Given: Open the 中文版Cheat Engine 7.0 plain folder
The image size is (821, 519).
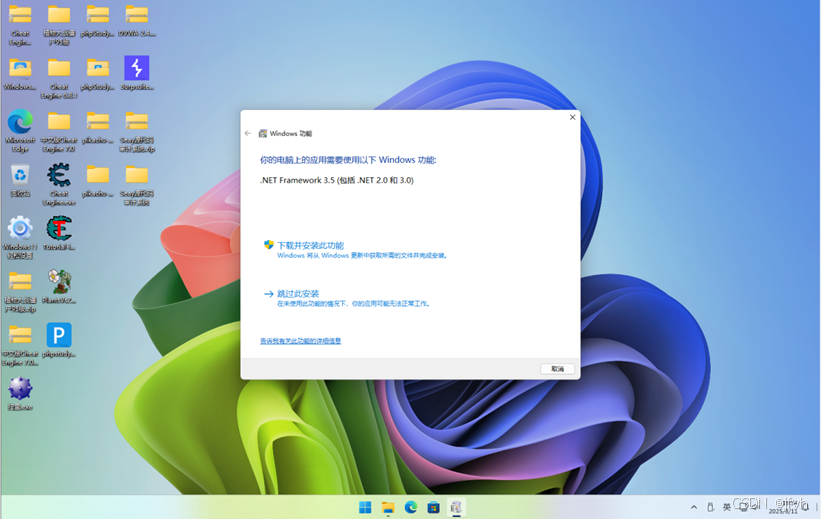Looking at the screenshot, I should tap(59, 132).
